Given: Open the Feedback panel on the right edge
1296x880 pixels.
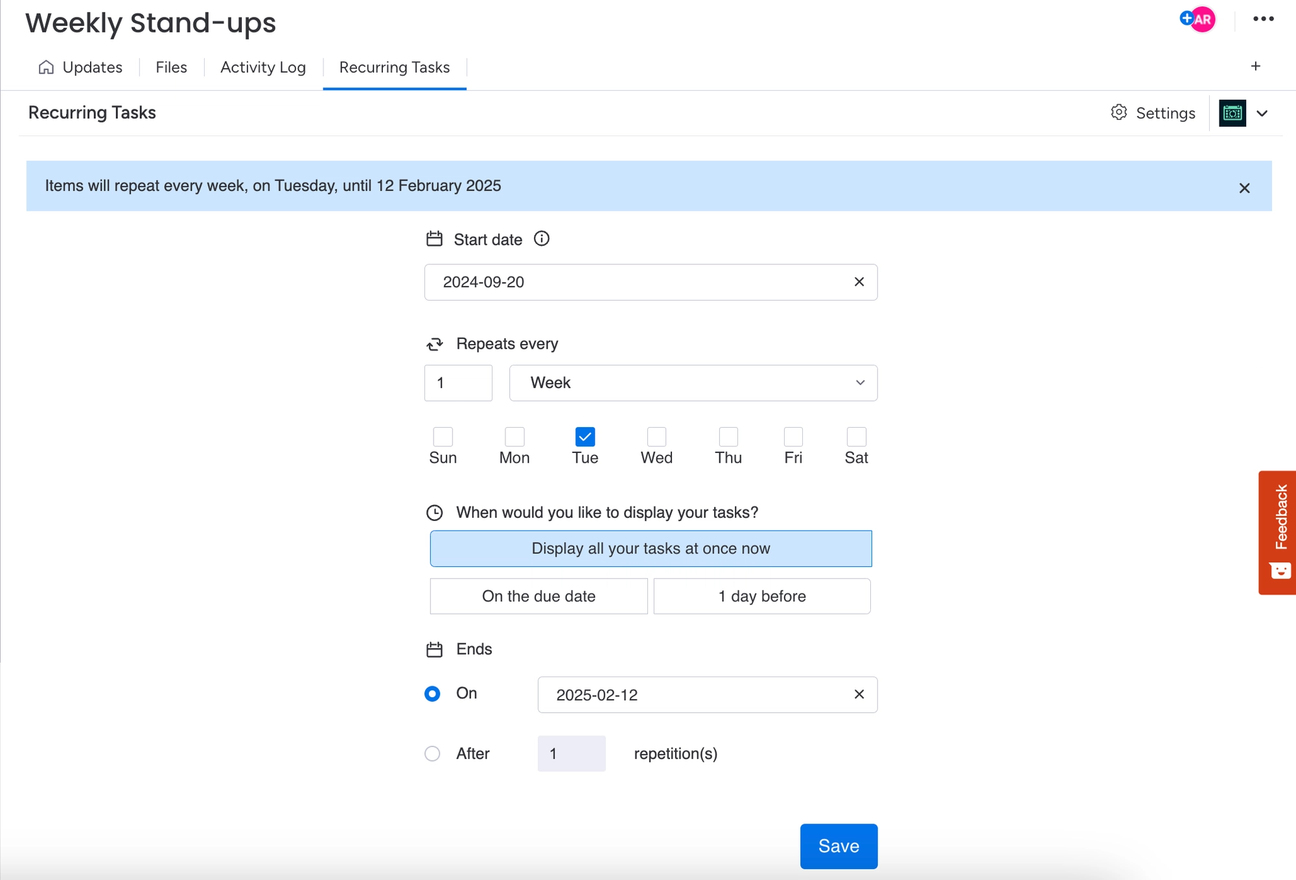Looking at the screenshot, I should point(1277,533).
